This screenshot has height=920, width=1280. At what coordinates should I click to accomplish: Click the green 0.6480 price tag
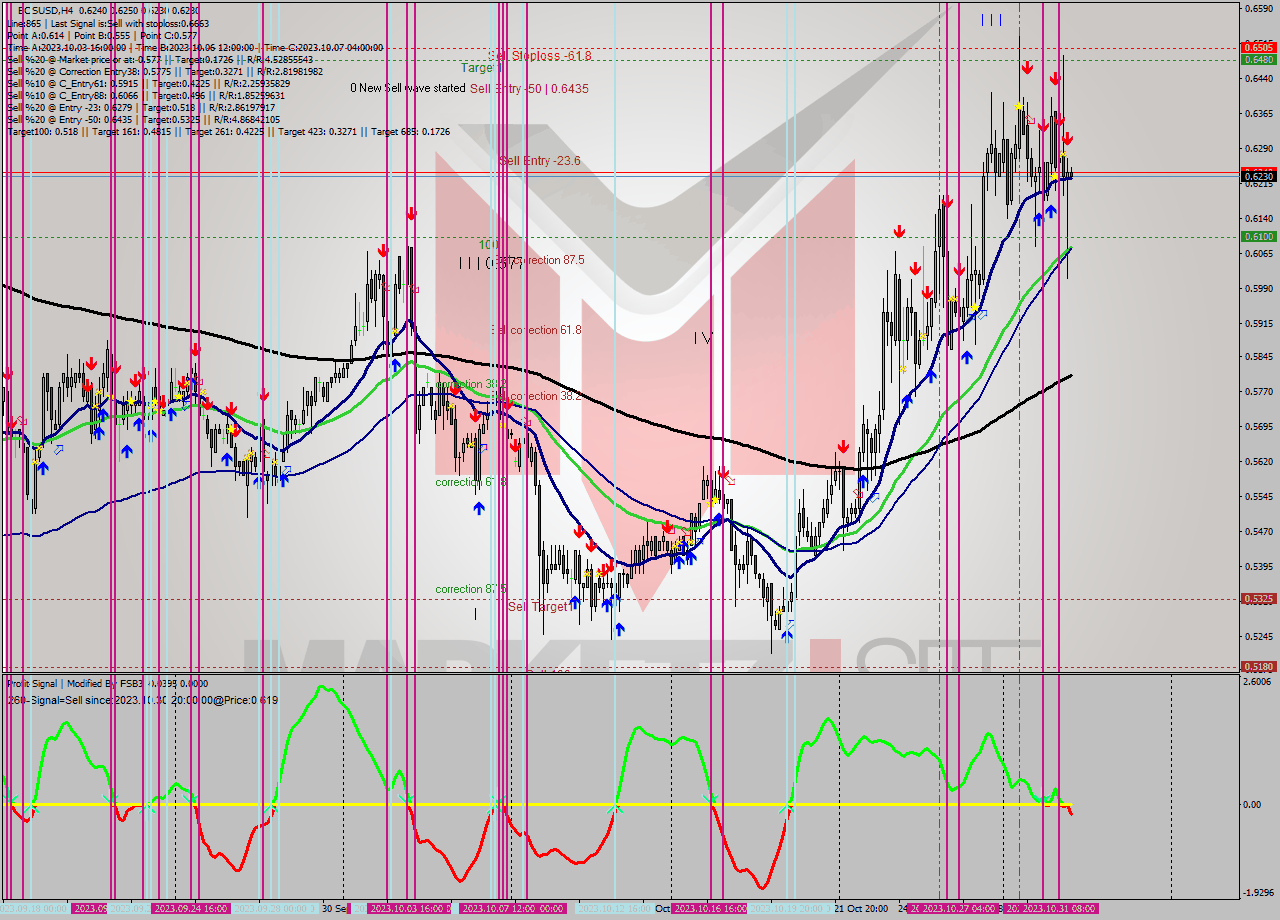1257,59
